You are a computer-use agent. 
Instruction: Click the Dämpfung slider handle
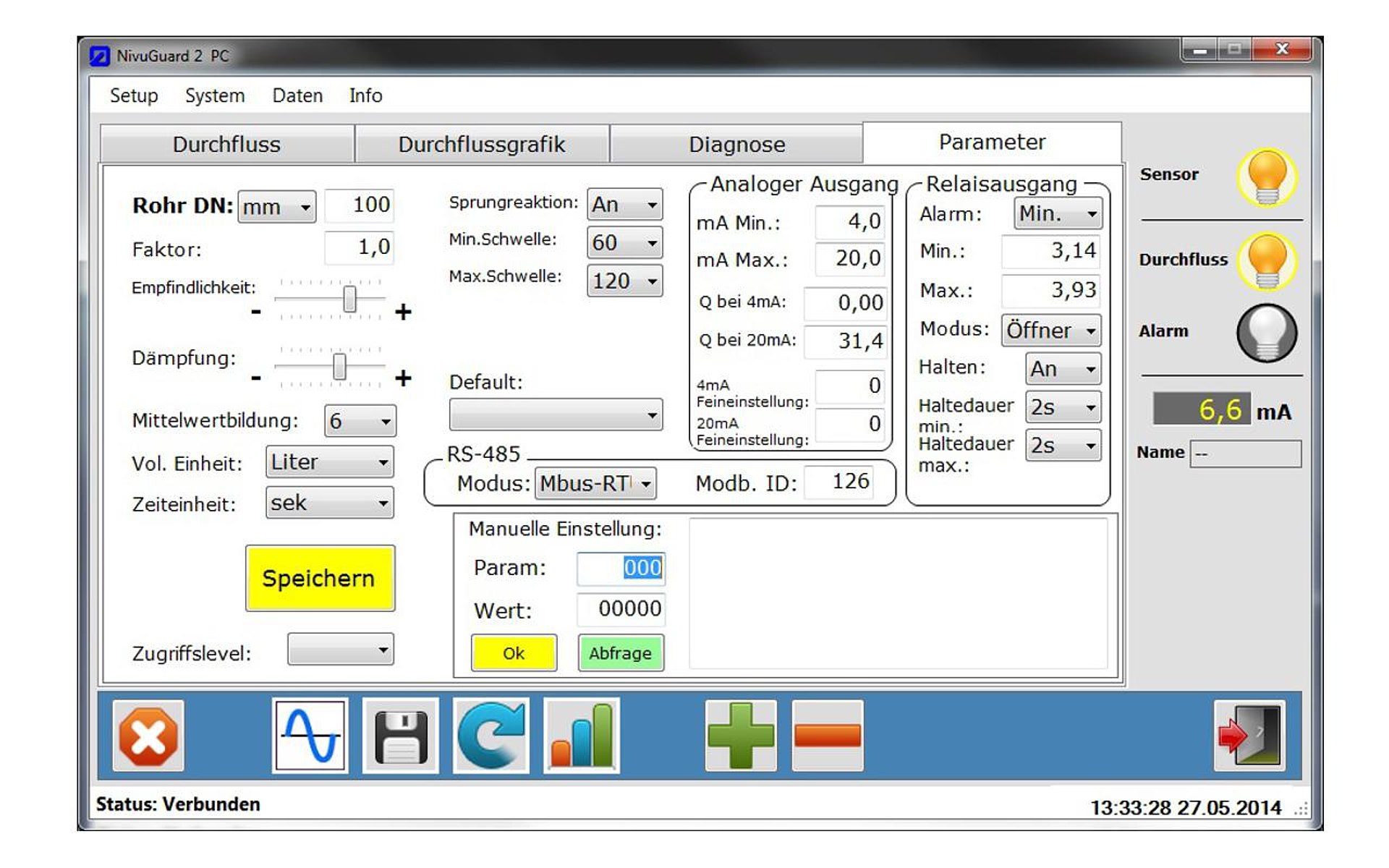pos(339,366)
